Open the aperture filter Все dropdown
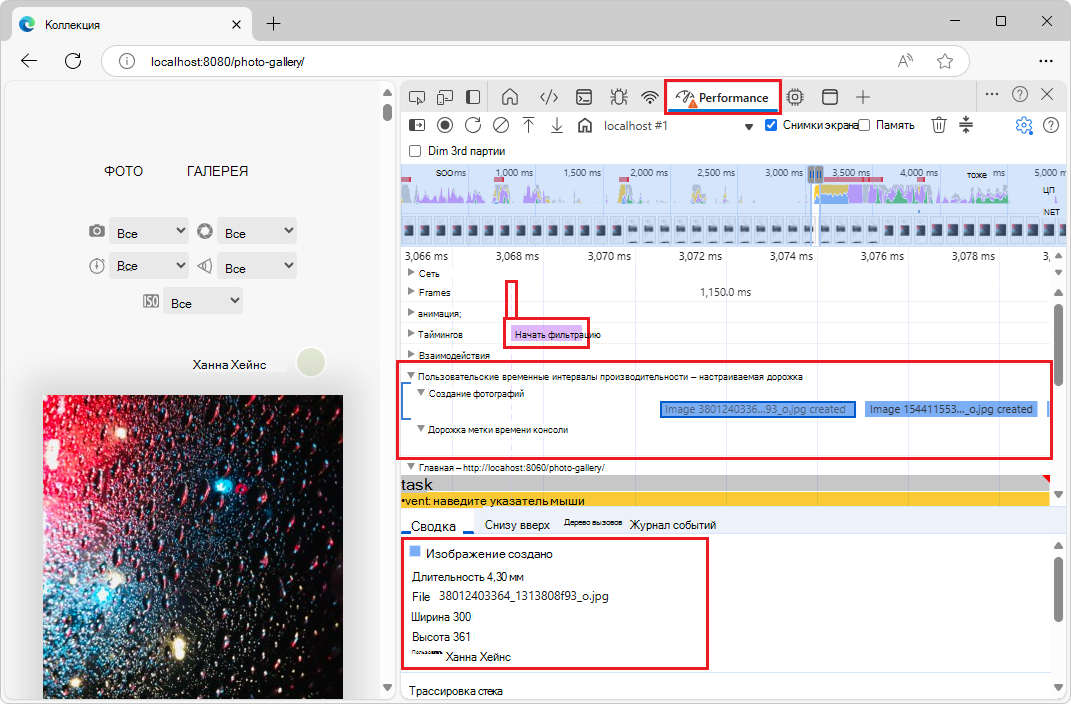1071x704 pixels. coord(257,231)
